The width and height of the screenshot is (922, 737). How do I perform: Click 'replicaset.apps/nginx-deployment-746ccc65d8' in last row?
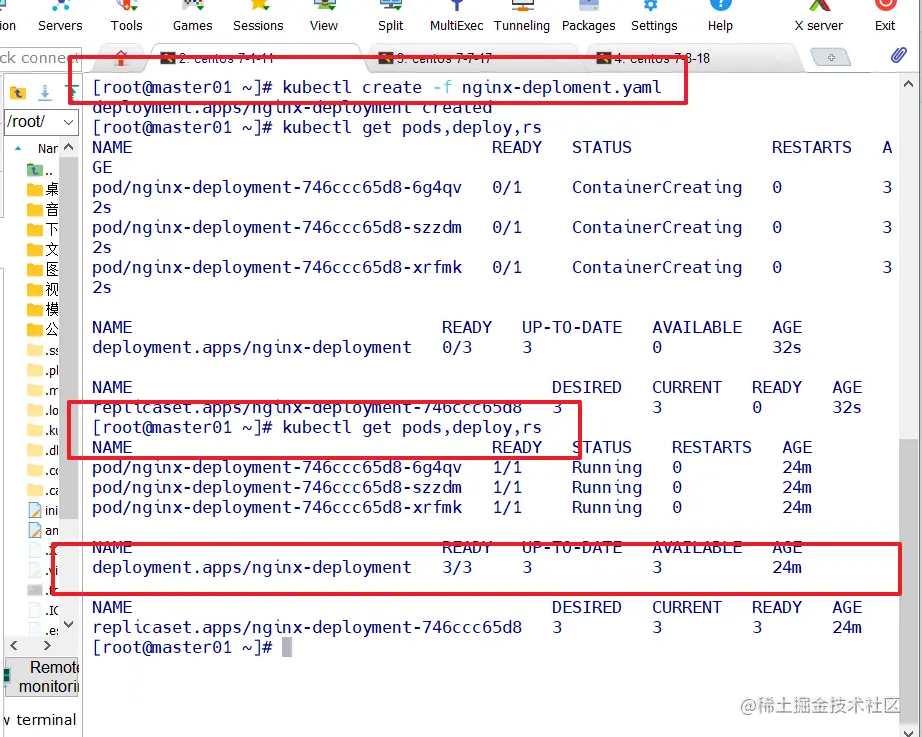pos(307,628)
